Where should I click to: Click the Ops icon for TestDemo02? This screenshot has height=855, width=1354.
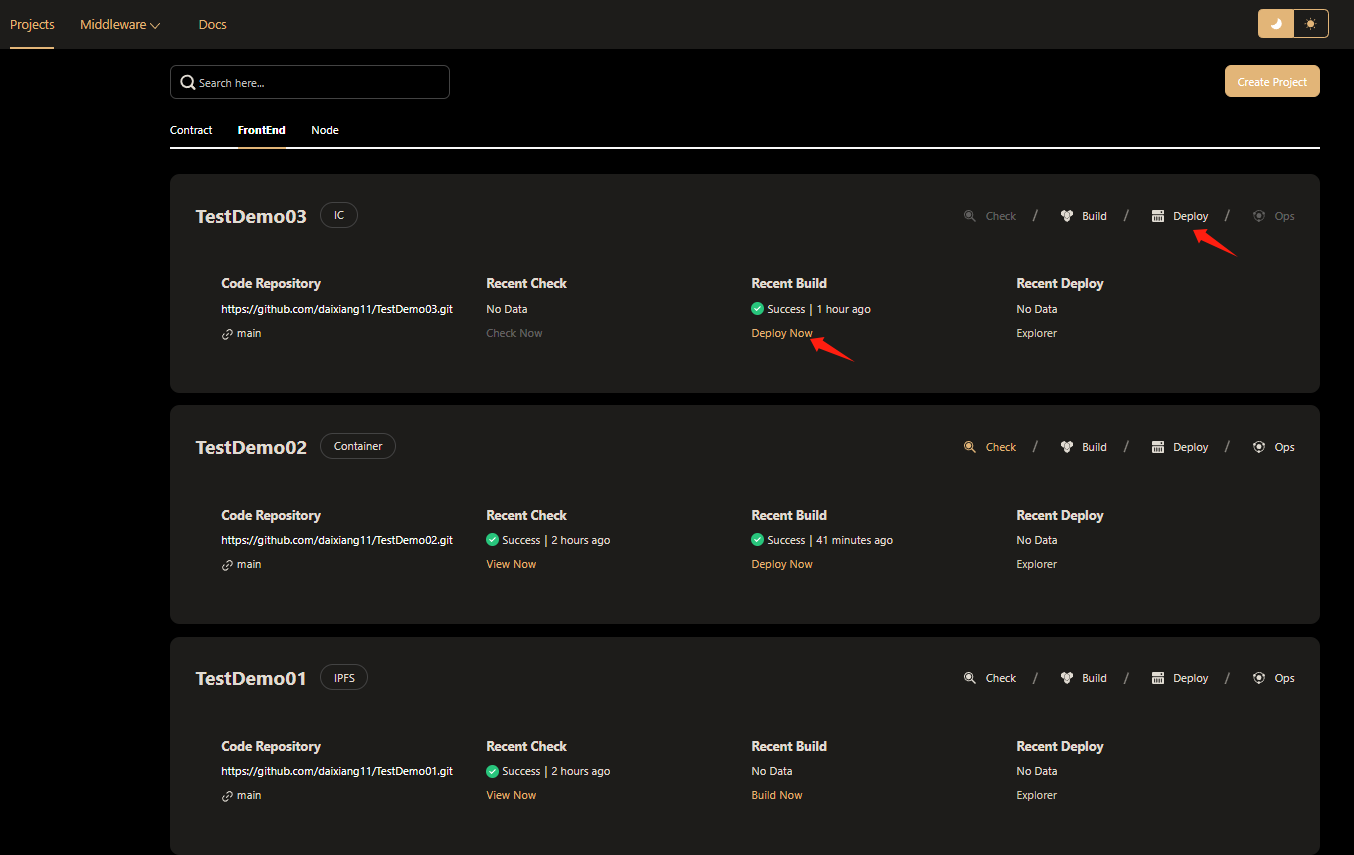1259,447
